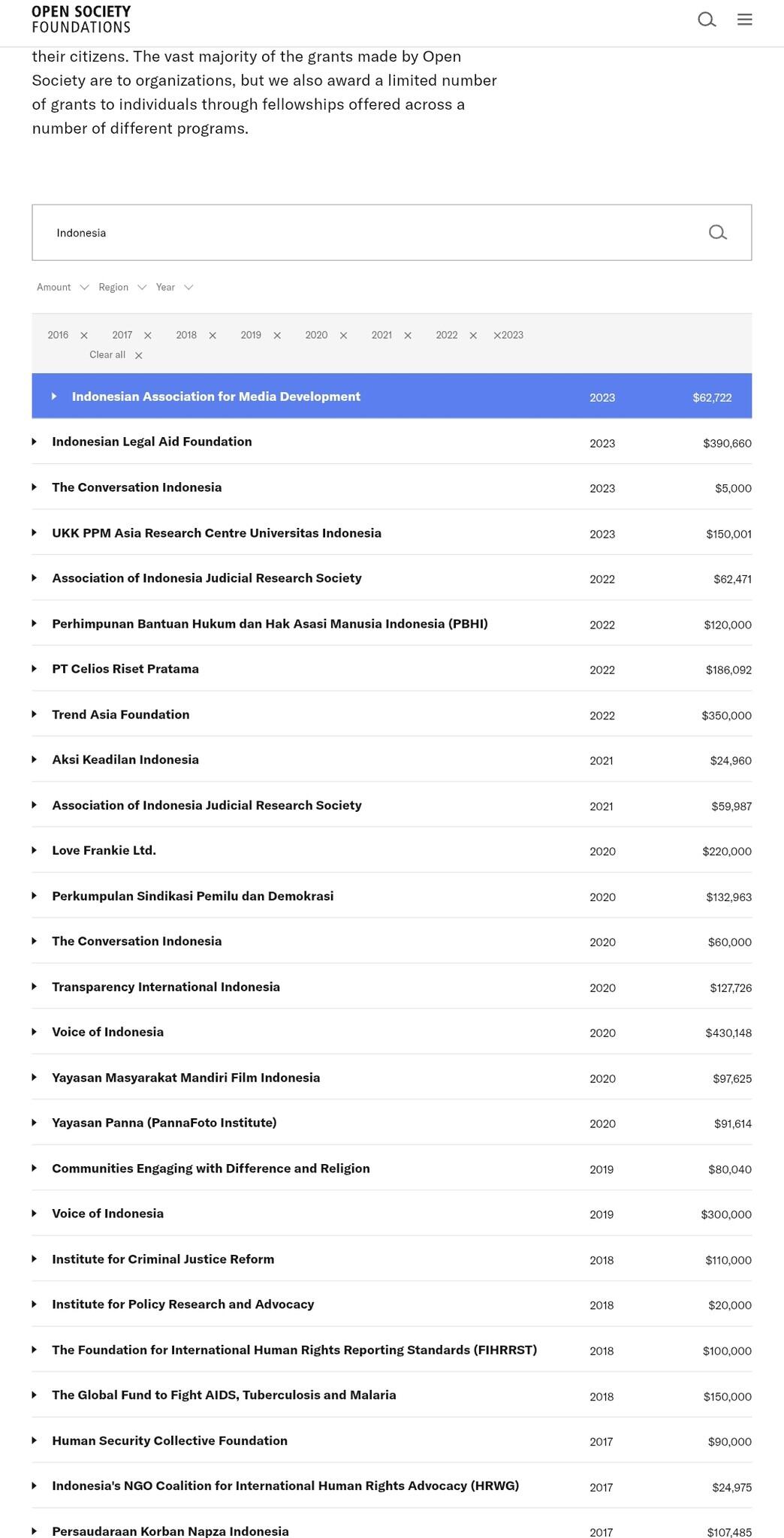Remove the 2018 year filter

click(213, 336)
